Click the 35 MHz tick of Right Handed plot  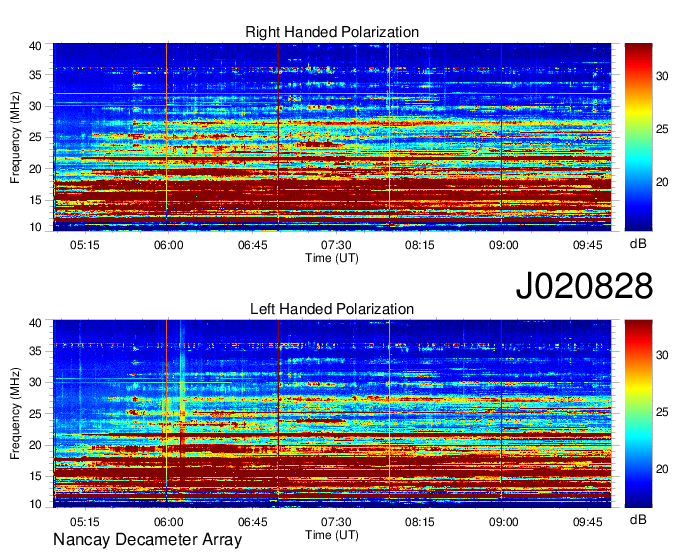click(x=35, y=75)
